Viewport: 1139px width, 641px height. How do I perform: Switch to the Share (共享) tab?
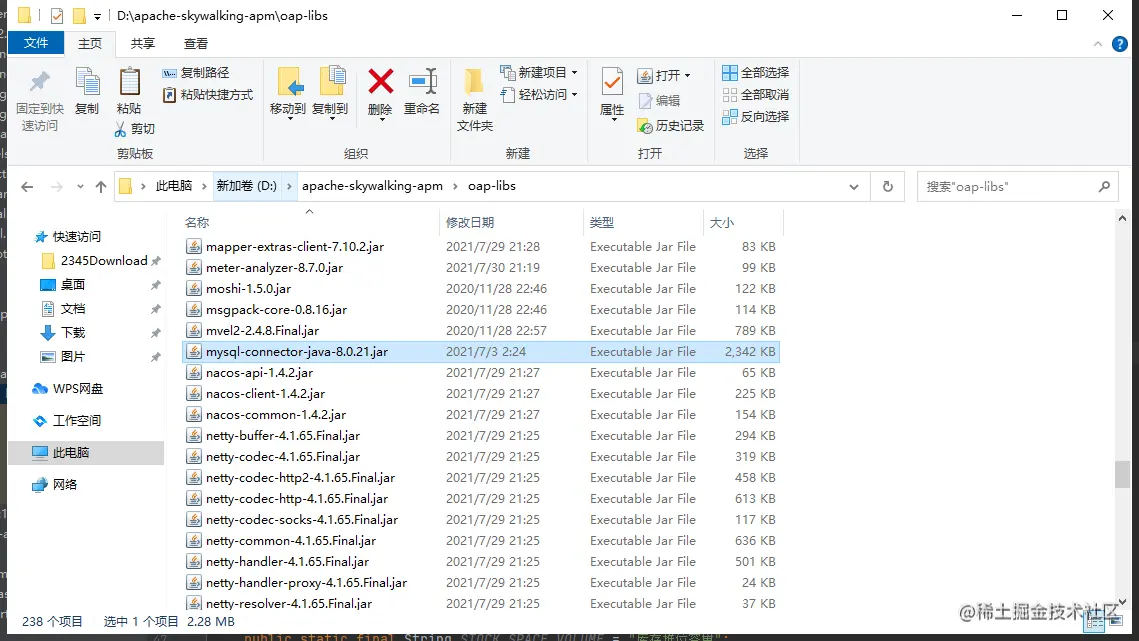tap(142, 44)
